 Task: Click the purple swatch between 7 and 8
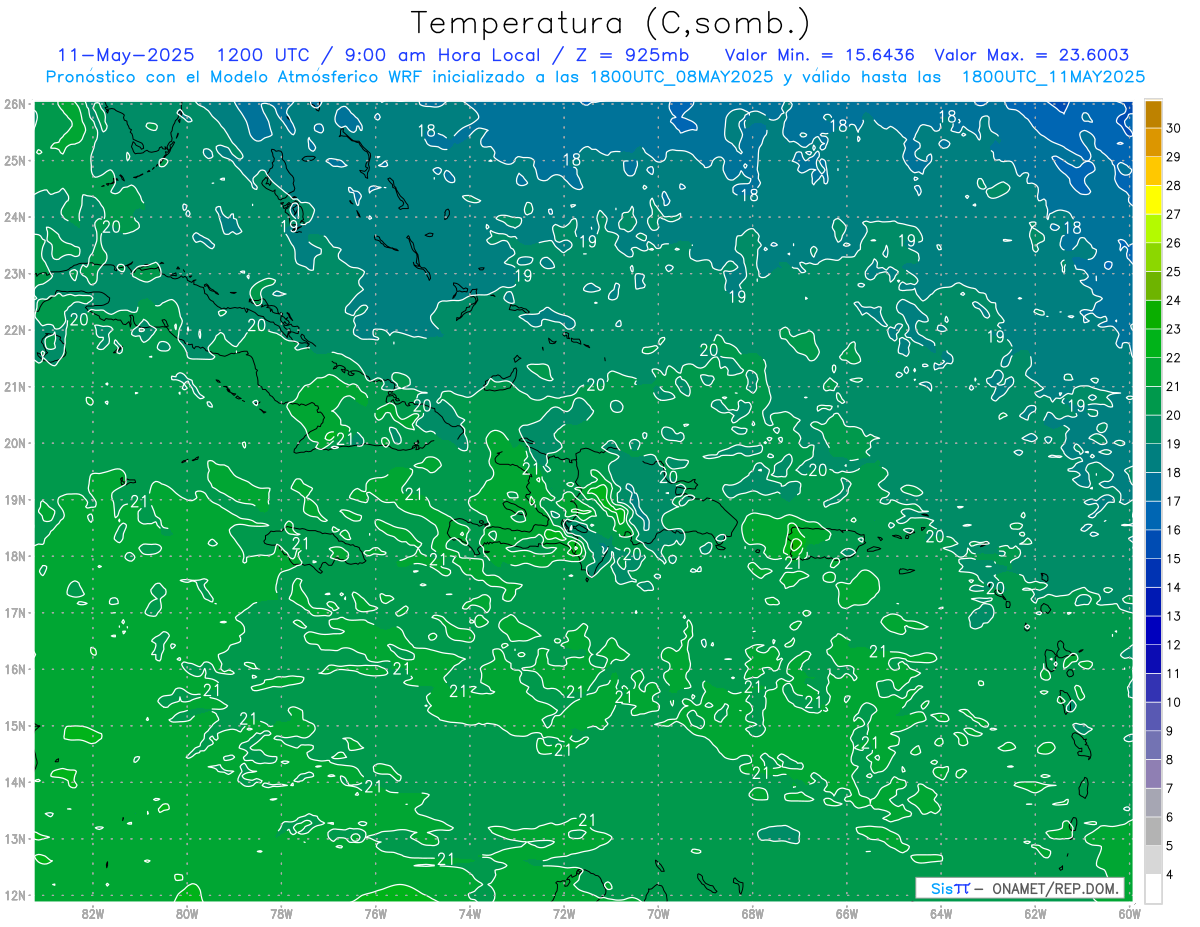click(x=1153, y=773)
